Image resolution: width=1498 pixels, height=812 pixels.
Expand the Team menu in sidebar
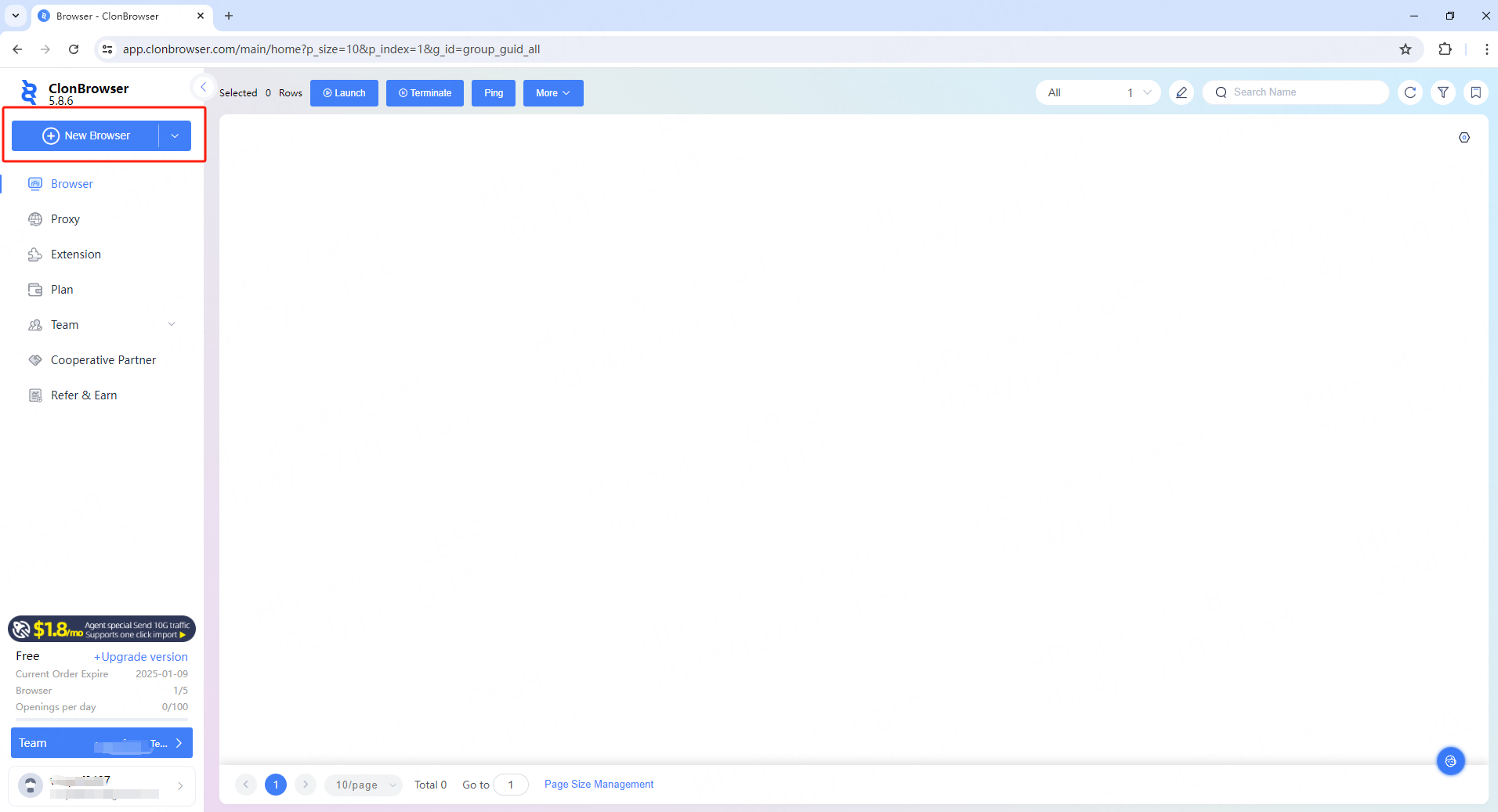point(102,325)
